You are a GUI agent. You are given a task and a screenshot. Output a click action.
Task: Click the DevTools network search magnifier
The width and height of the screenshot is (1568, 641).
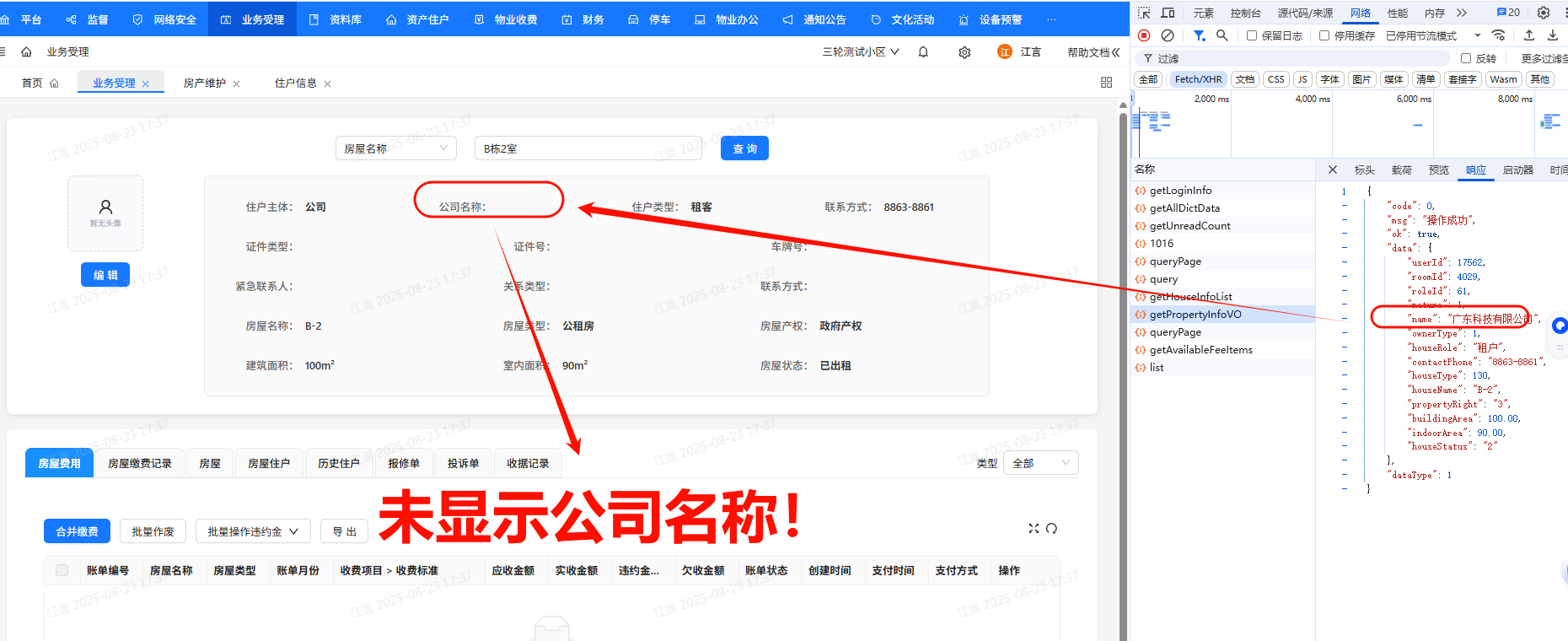point(1222,35)
